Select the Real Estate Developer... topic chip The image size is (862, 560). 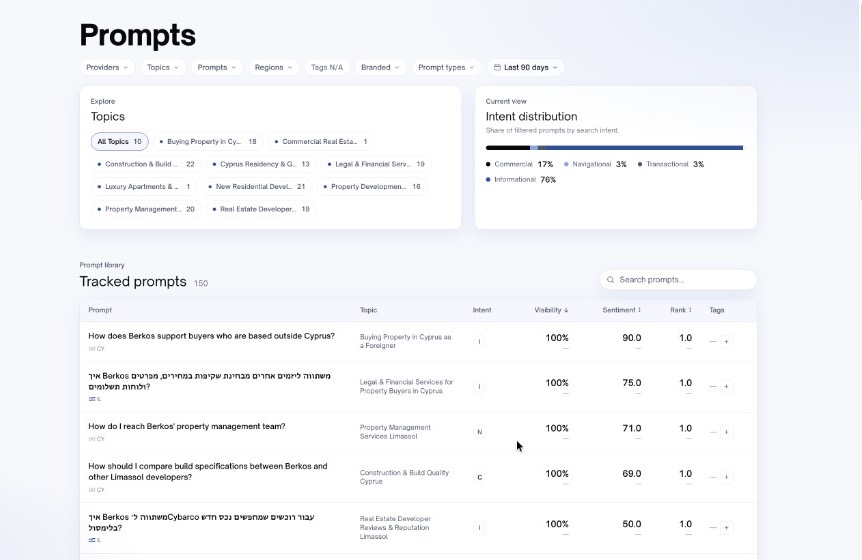click(261, 209)
